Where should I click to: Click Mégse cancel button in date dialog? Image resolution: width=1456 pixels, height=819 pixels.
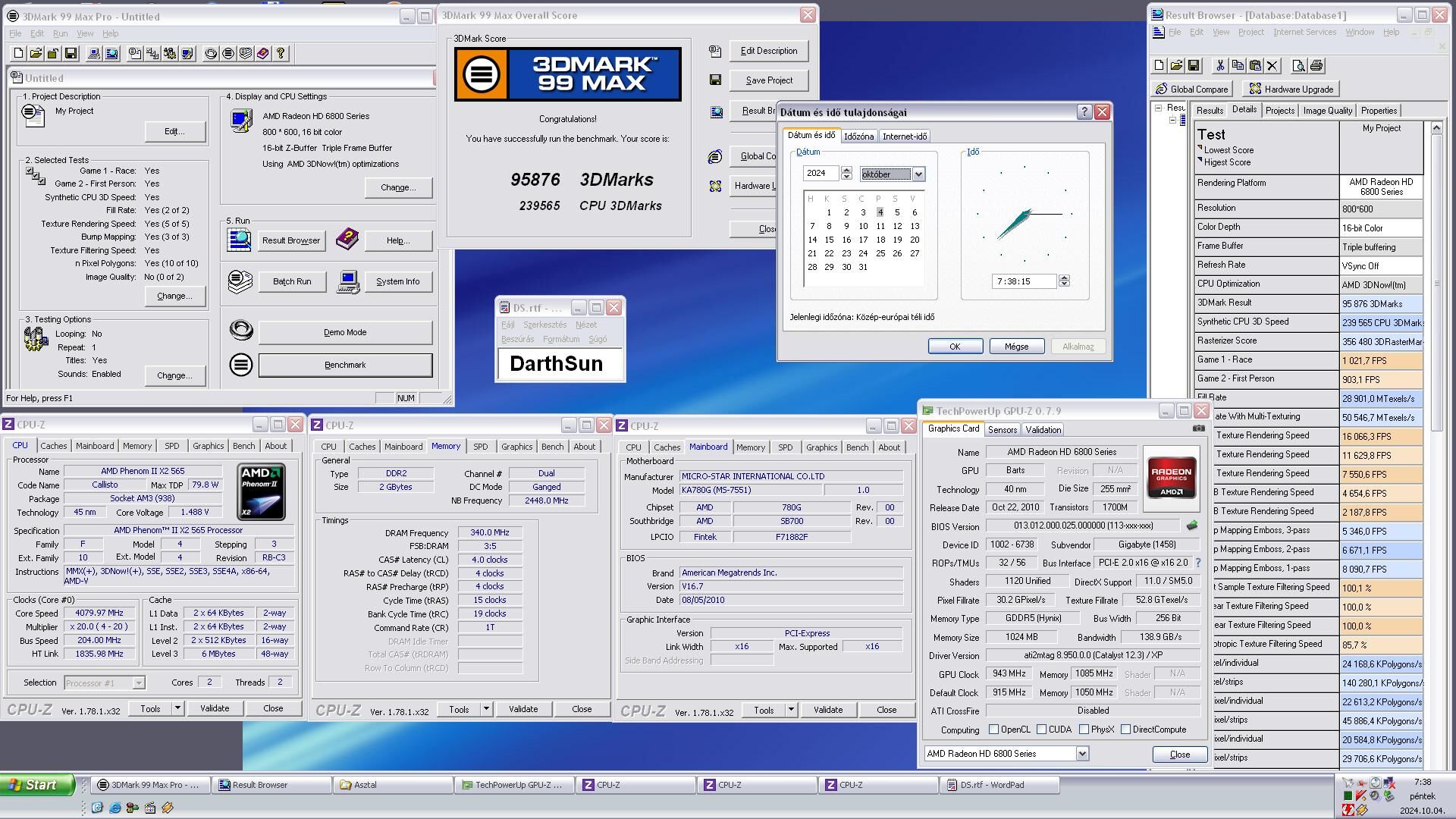1016,347
